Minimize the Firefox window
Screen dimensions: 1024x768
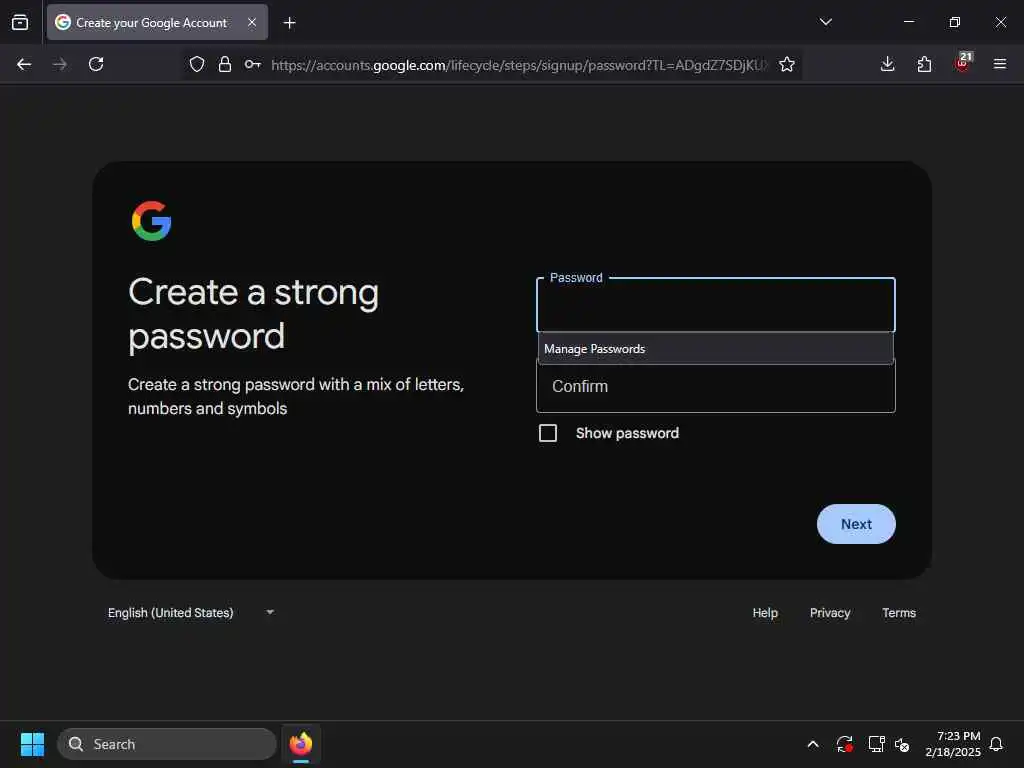pyautogui.click(x=908, y=22)
